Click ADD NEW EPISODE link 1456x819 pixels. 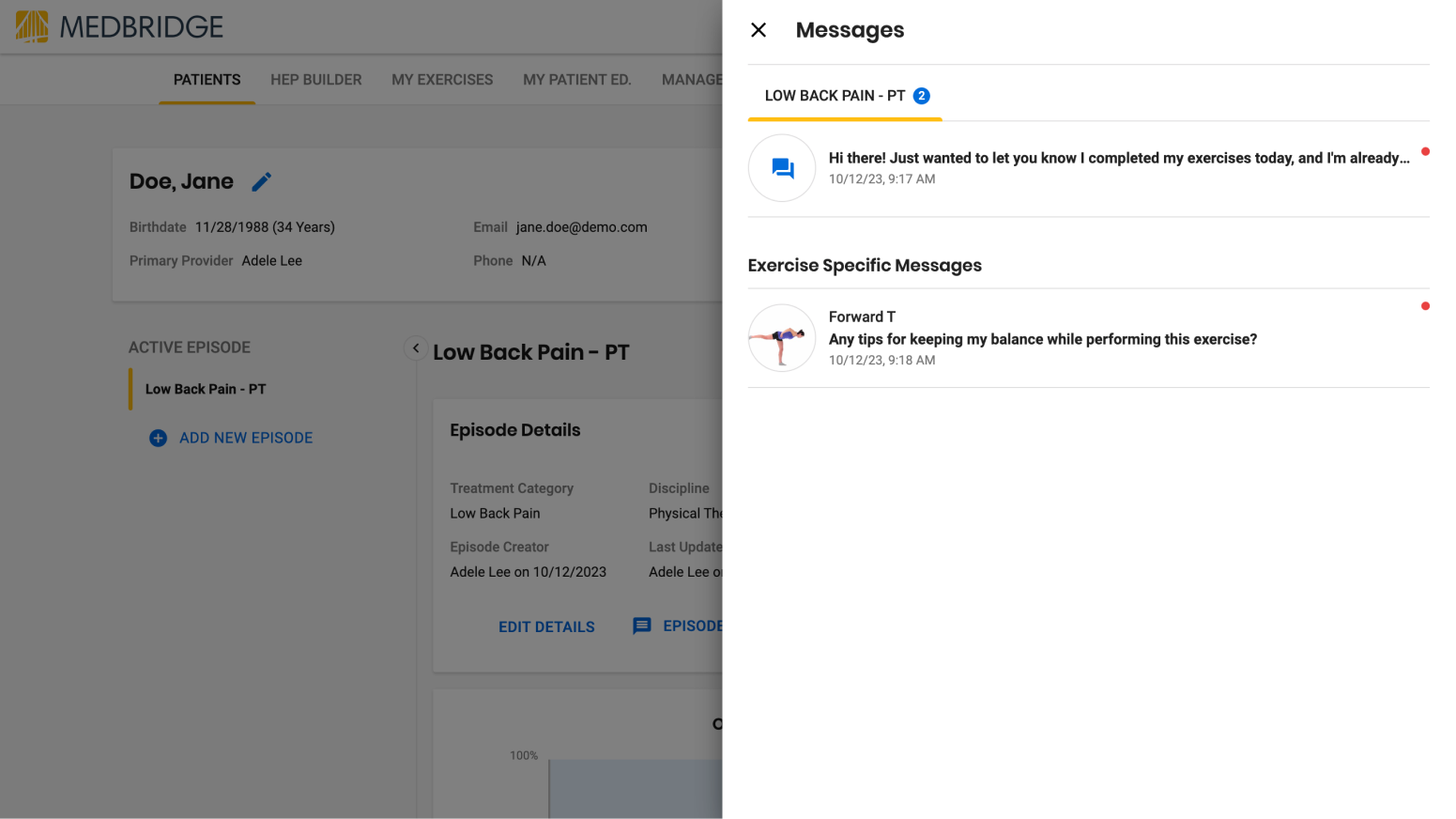tap(246, 438)
